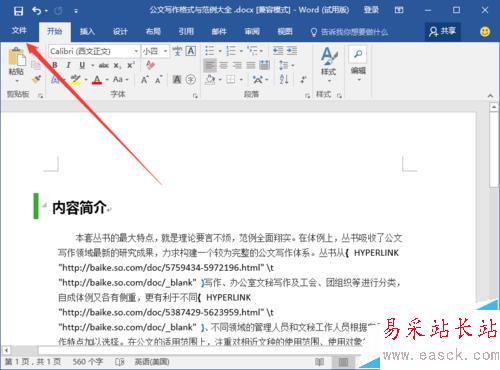Toggle Underline formatting
The image size is (500, 370).
point(82,65)
